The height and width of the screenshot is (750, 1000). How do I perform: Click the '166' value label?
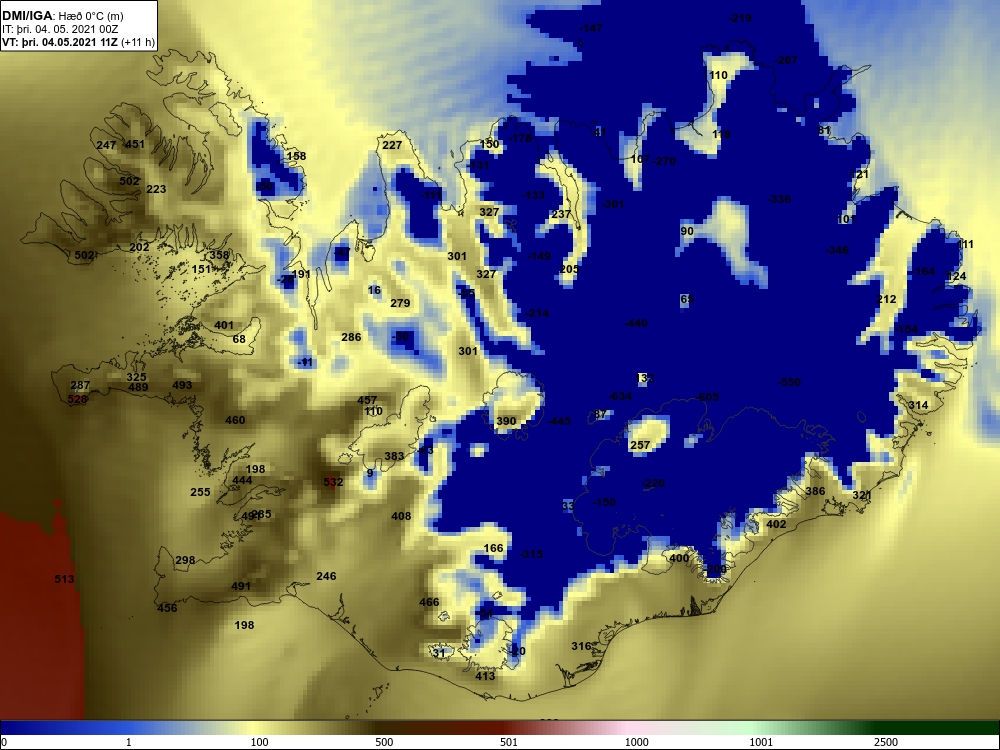click(494, 548)
